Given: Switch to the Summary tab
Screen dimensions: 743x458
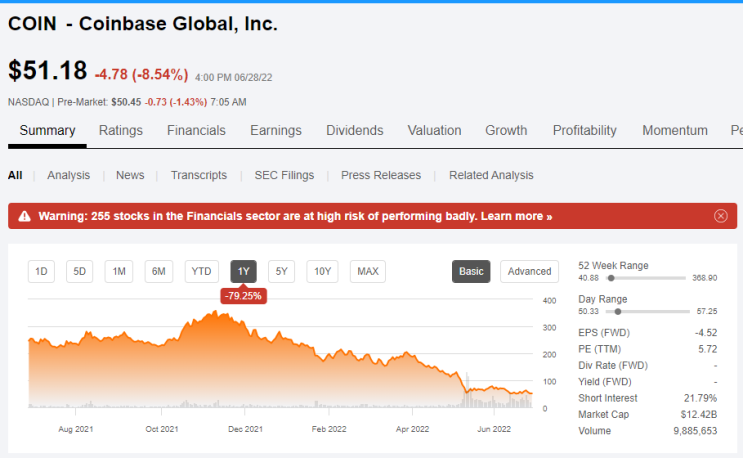Looking at the screenshot, I should coord(47,130).
